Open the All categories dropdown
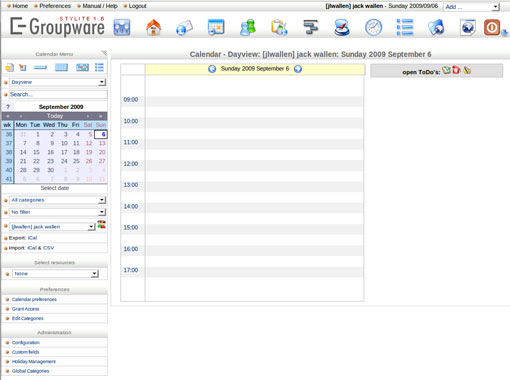The height and width of the screenshot is (380, 510). coord(58,200)
